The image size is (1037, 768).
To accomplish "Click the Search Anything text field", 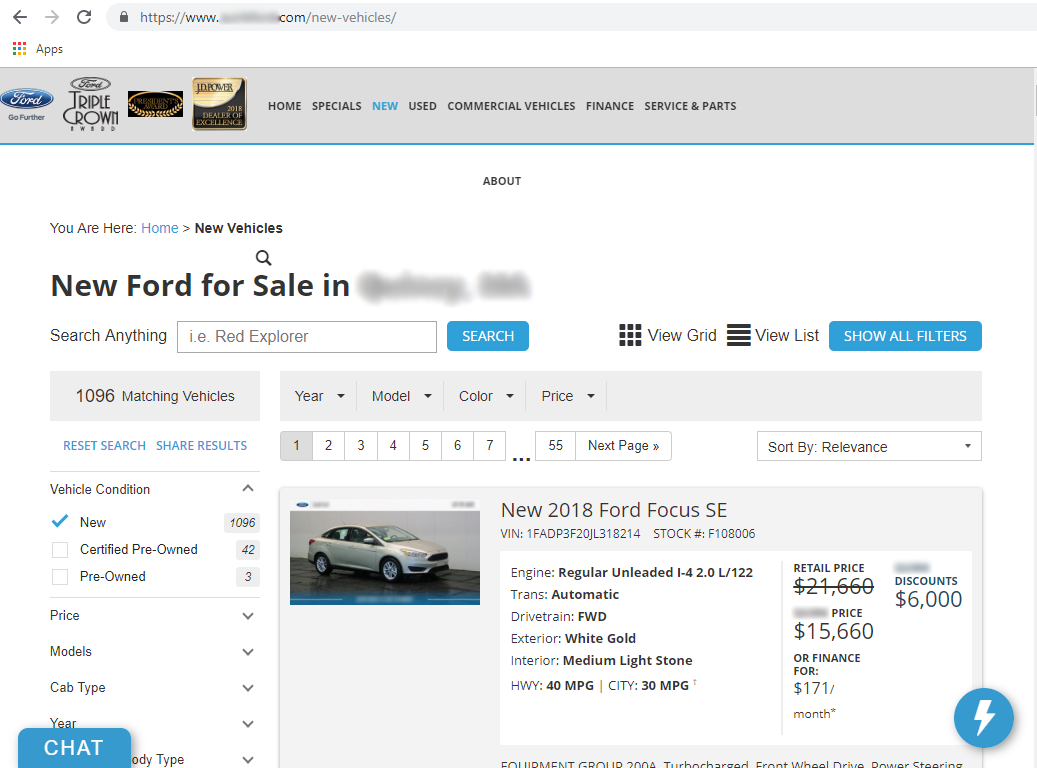I will [x=306, y=337].
